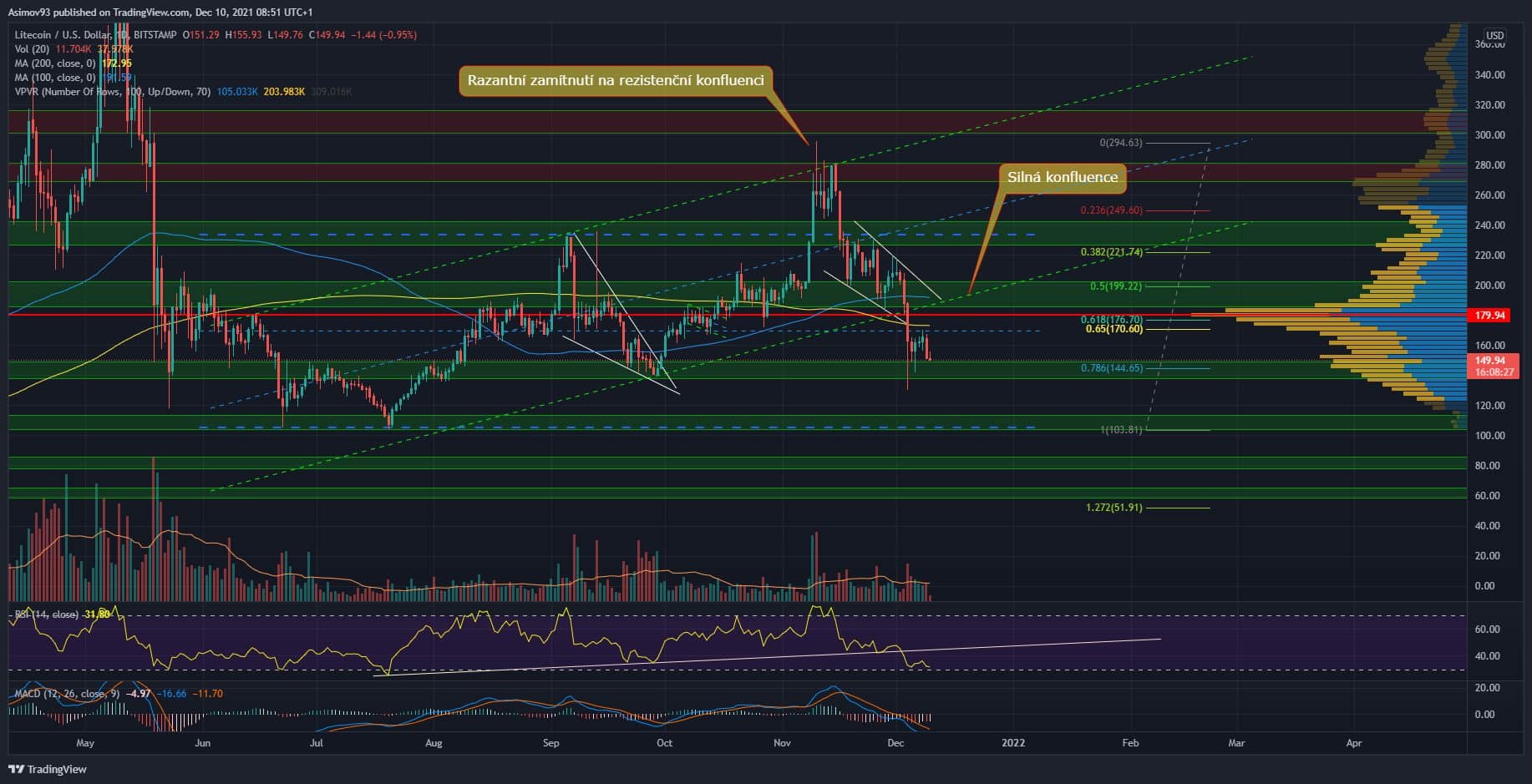Select the 0.786(144.65) Fibonacci label
Viewport: 1532px width, 784px height.
(x=1111, y=368)
